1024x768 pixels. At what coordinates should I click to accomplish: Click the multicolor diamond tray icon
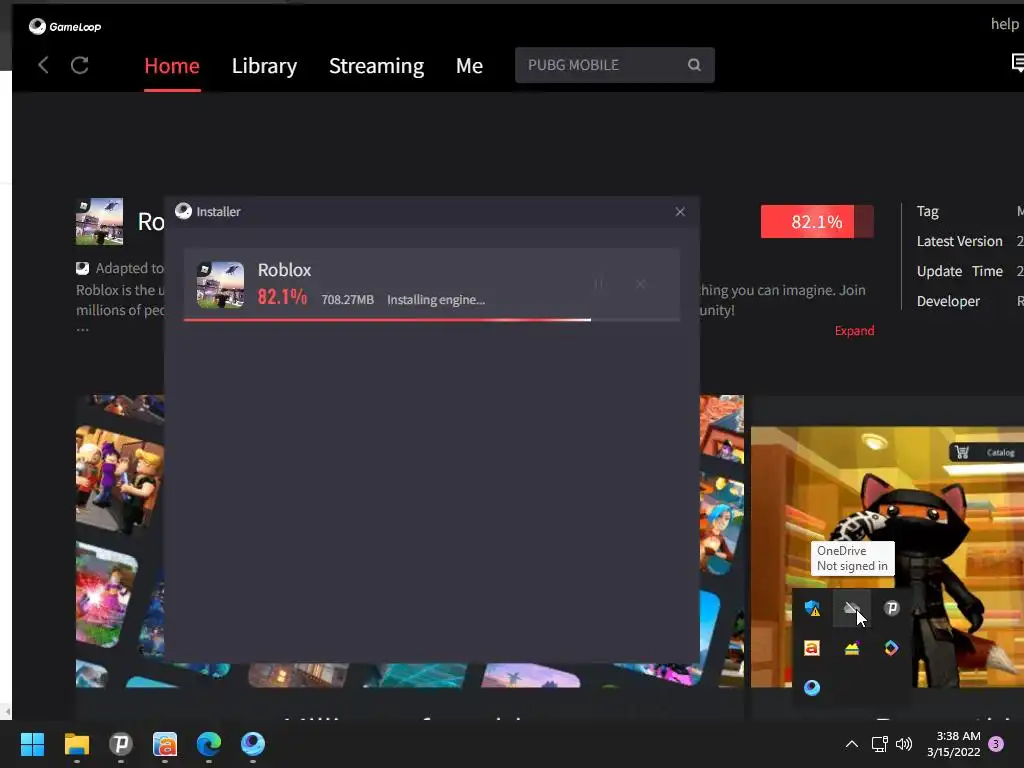click(x=891, y=648)
